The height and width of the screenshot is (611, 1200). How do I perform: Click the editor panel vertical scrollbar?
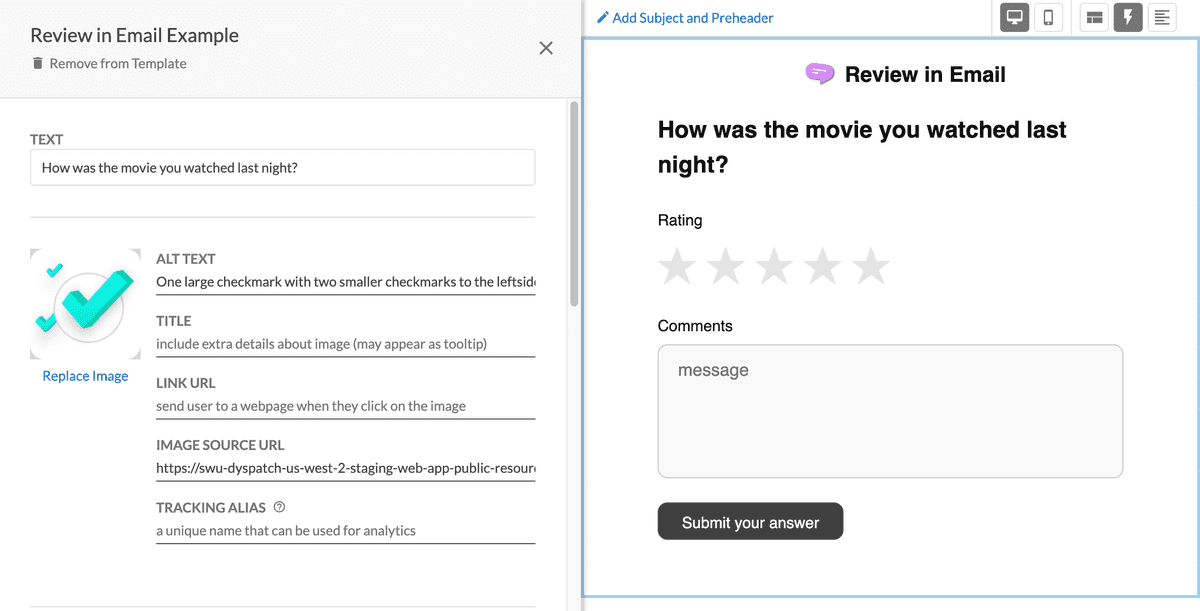coord(573,202)
